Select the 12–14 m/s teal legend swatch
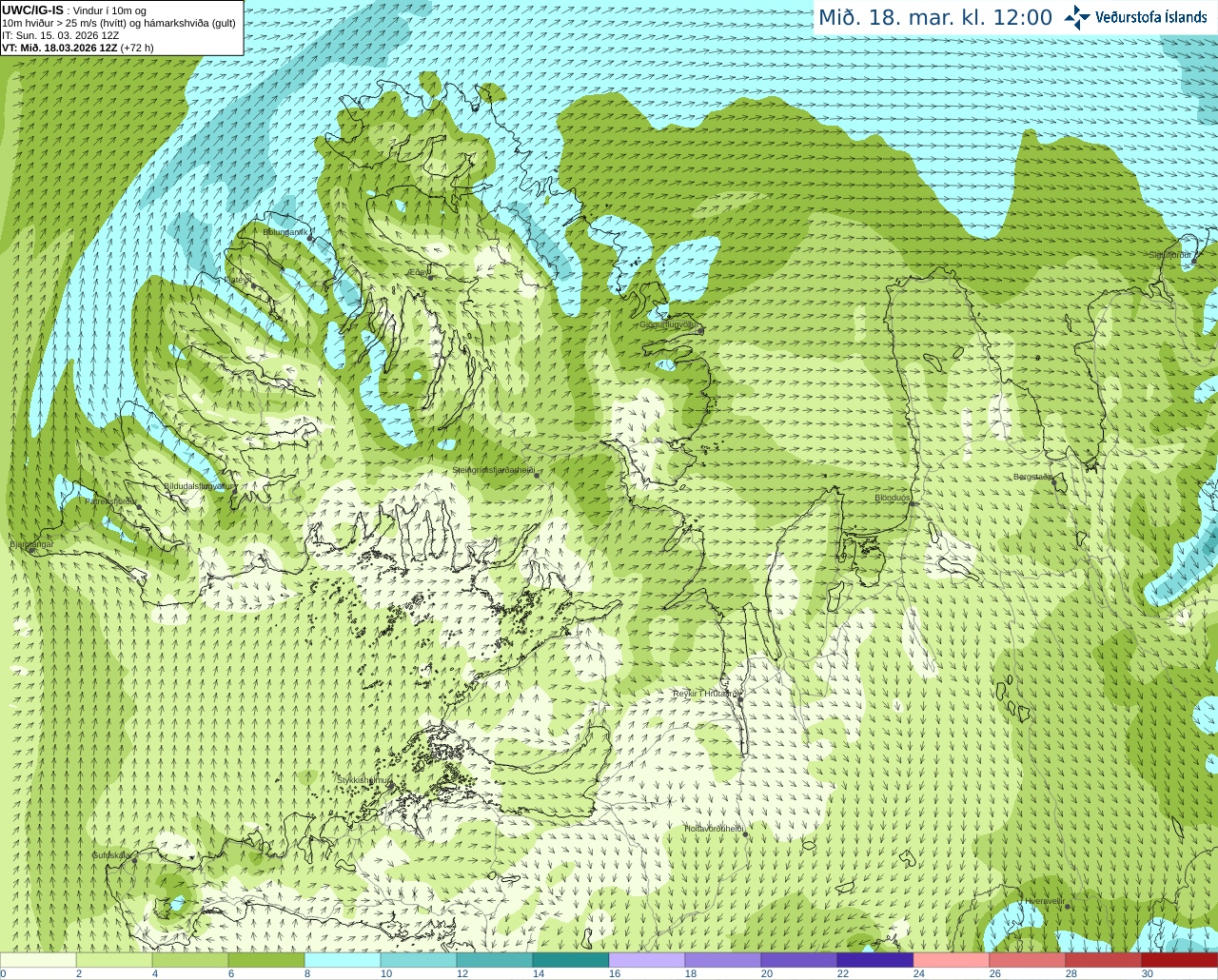 495,960
